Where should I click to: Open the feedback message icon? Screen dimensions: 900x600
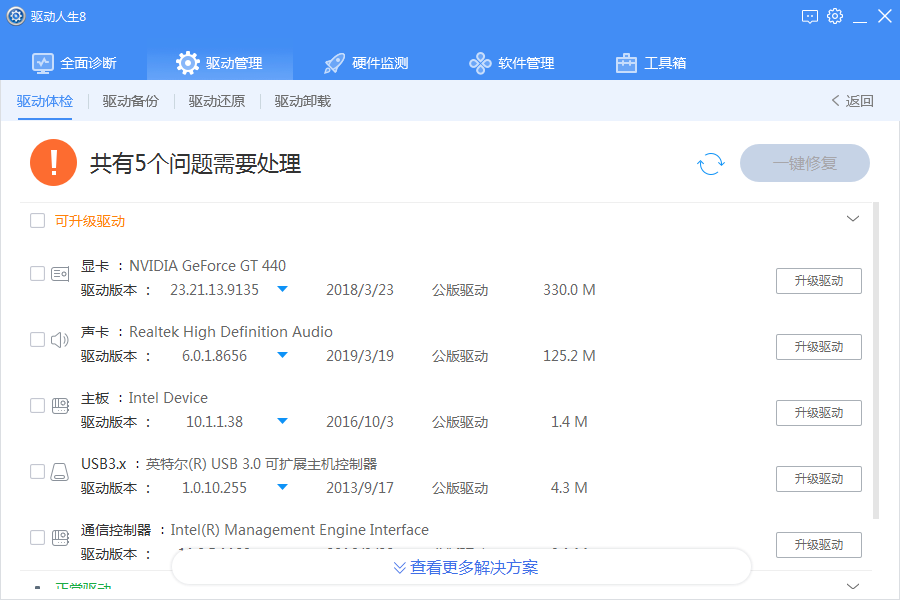810,16
